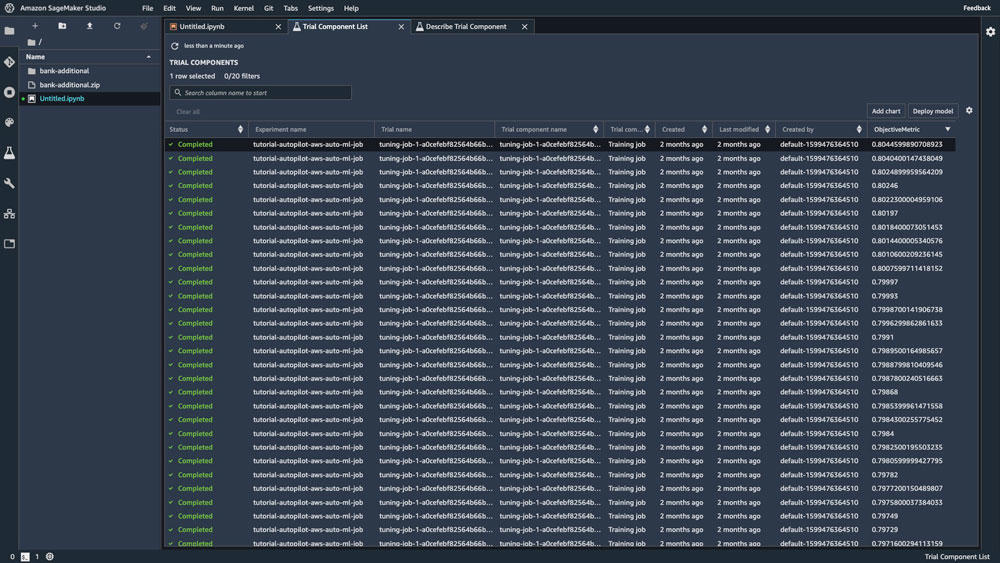
Task: Open the View menu
Action: coord(193,8)
